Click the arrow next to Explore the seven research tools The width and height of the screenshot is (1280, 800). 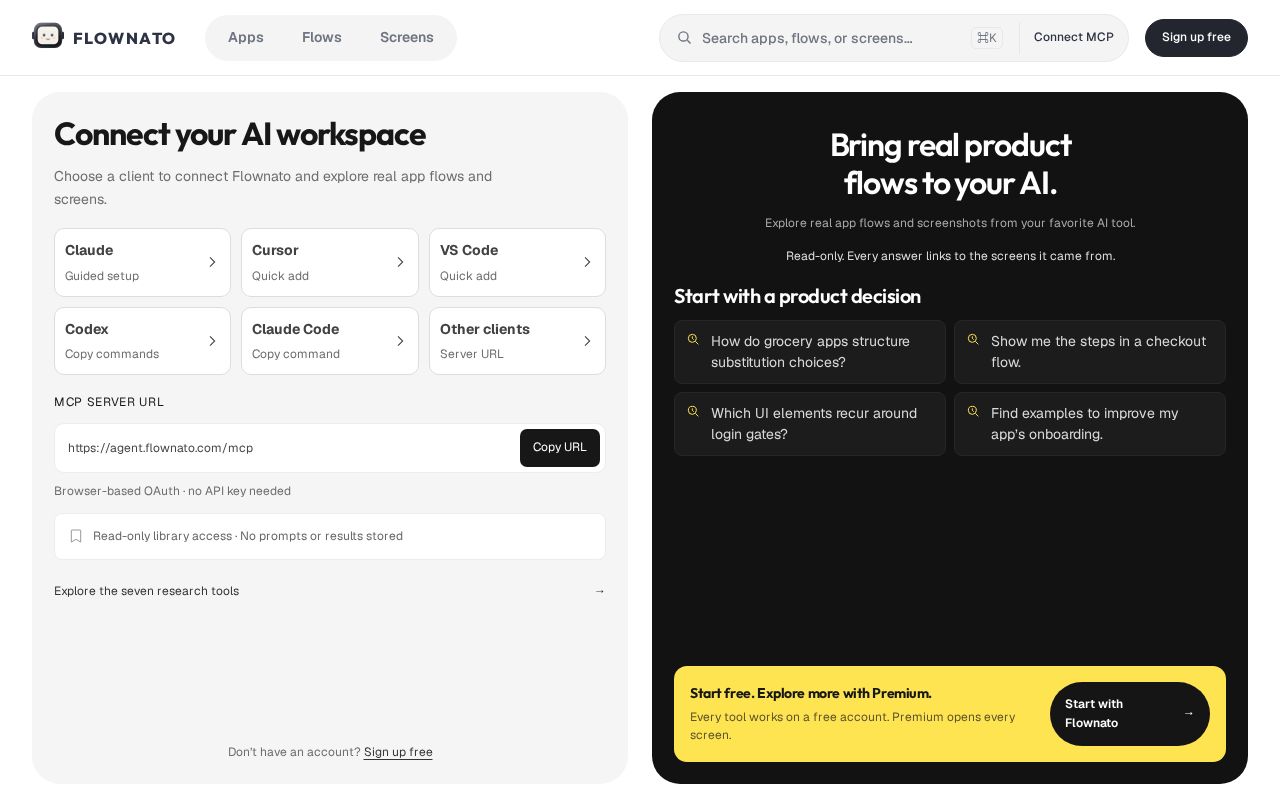(600, 591)
